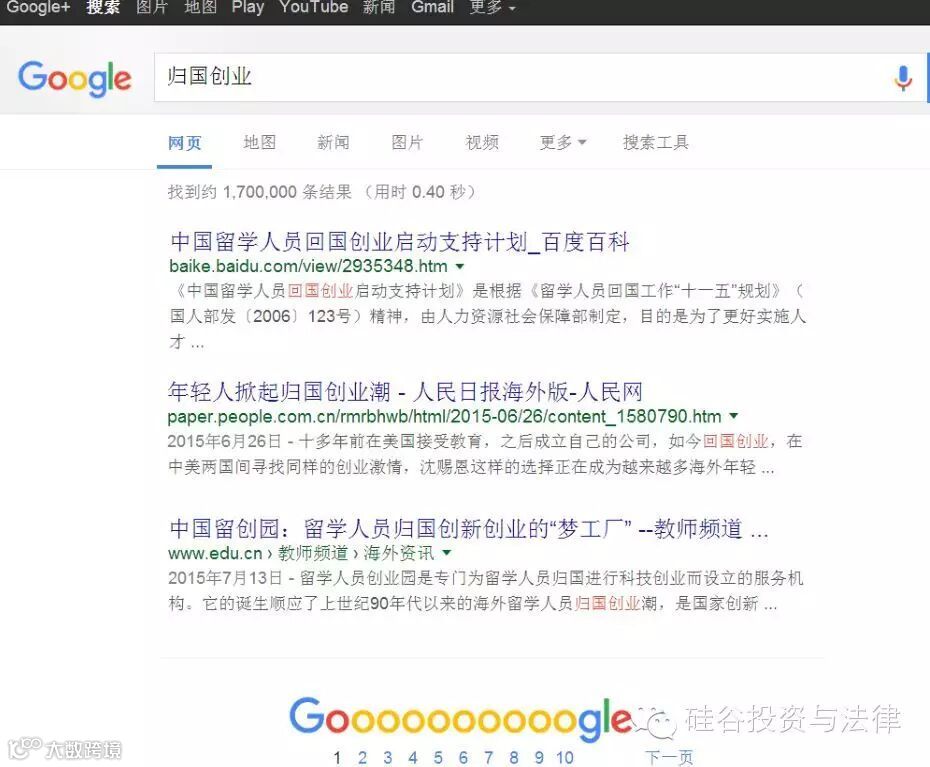Viewport: 930px width, 767px height.
Task: Open Google+ in the top bar
Action: click(38, 8)
